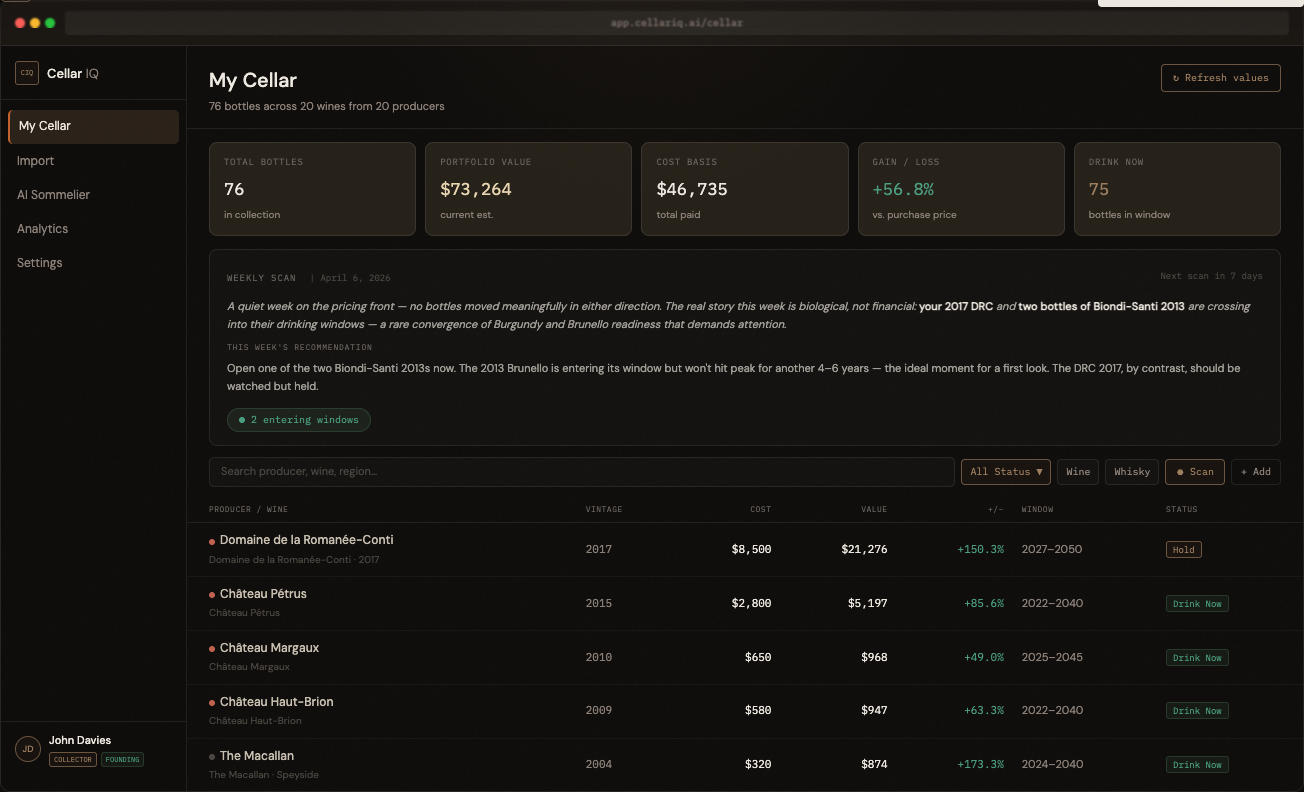The image size is (1304, 792).
Task: Click the Drink Now badge for Château Margaux
Action: click(1197, 658)
